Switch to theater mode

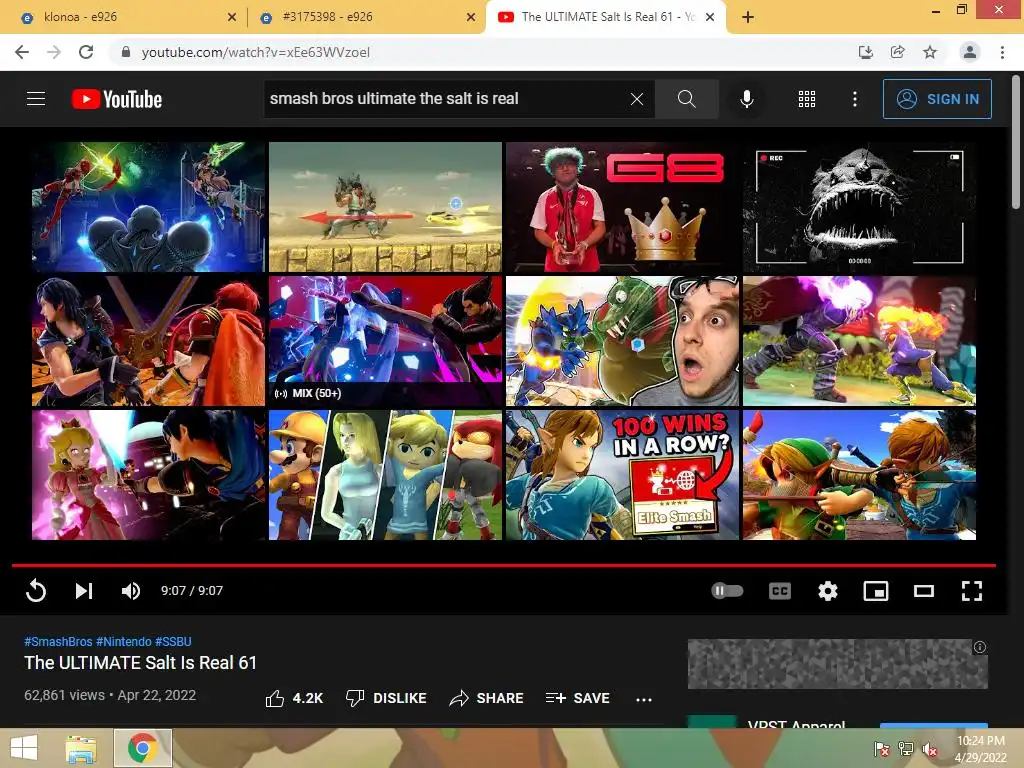[923, 590]
